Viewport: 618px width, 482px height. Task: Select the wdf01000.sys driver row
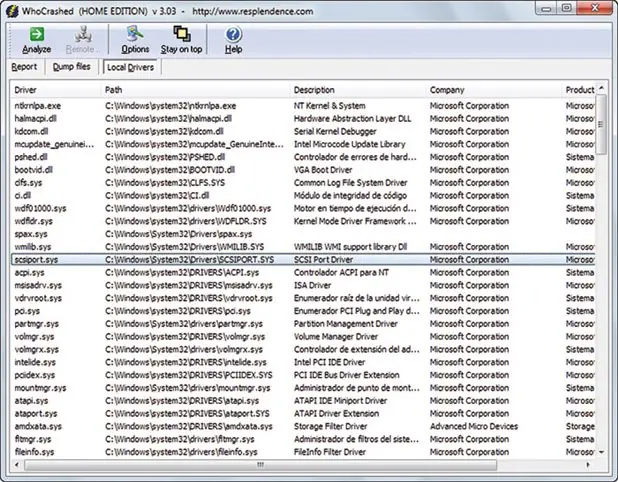(x=303, y=208)
